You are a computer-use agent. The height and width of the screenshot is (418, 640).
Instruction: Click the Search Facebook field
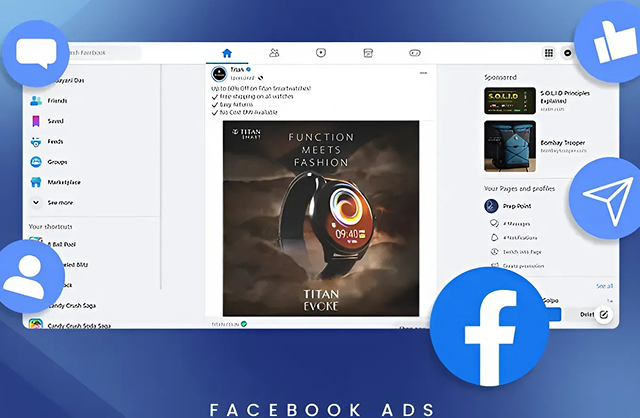click(102, 53)
